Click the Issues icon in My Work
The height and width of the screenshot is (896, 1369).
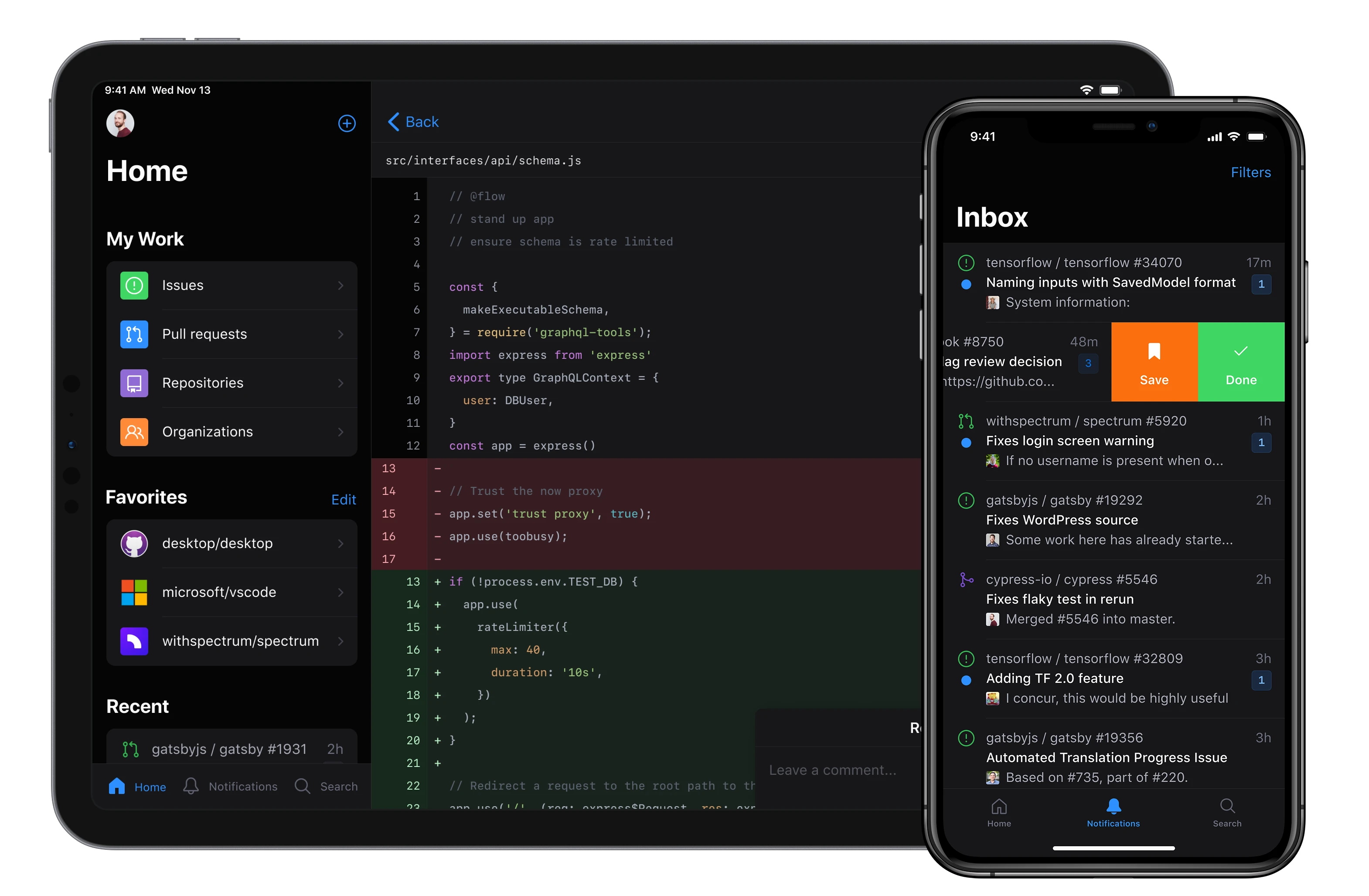pos(134,284)
